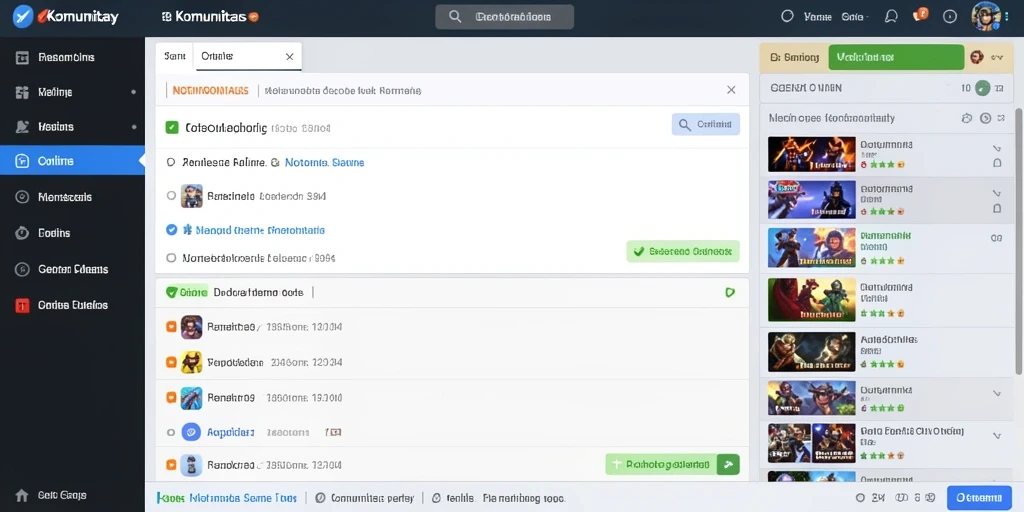The width and height of the screenshot is (1024, 512).
Task: Toggle the green checkbox in the first row
Action: [x=172, y=127]
